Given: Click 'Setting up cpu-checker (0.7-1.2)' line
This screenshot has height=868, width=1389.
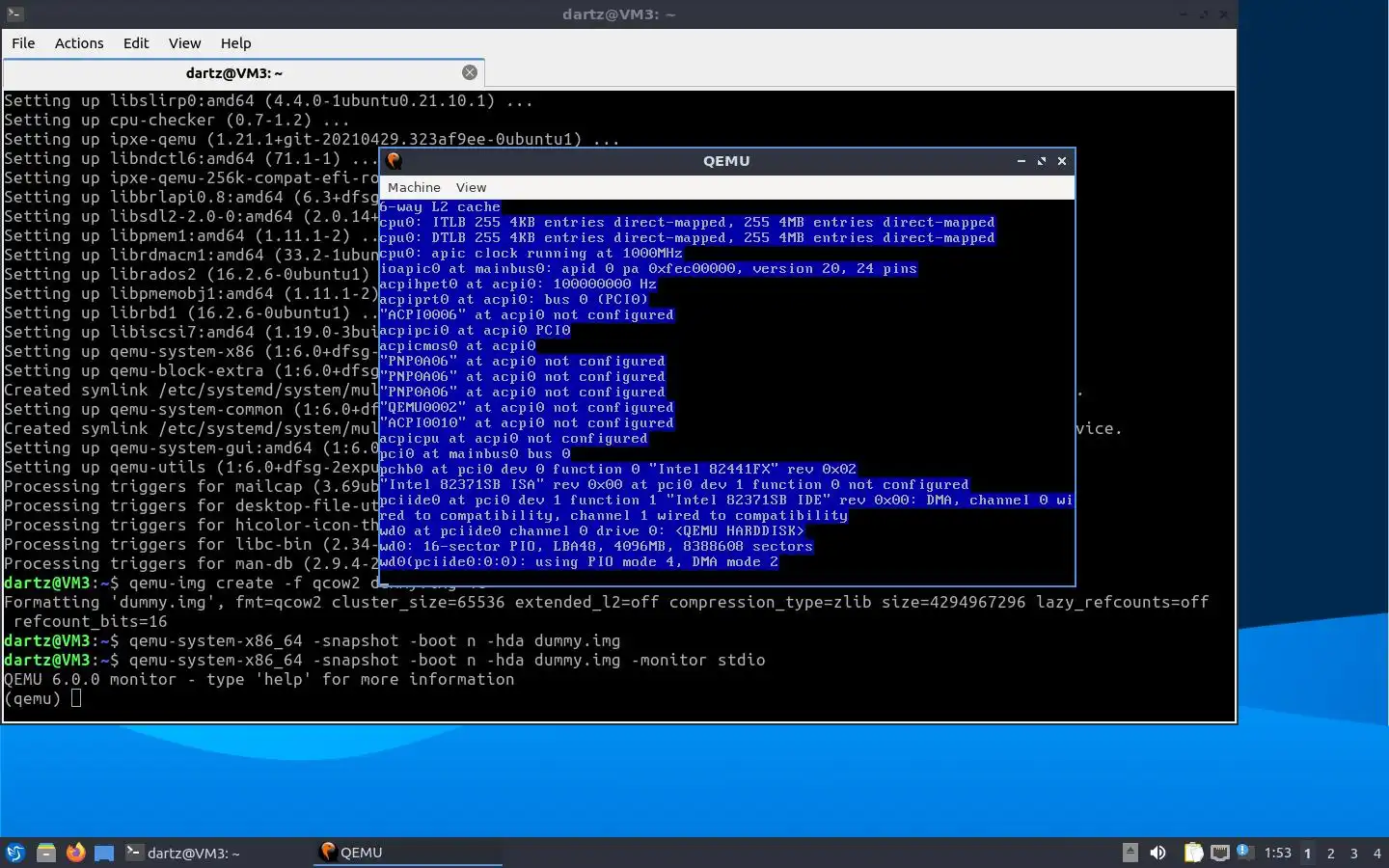Looking at the screenshot, I should coord(177,120).
